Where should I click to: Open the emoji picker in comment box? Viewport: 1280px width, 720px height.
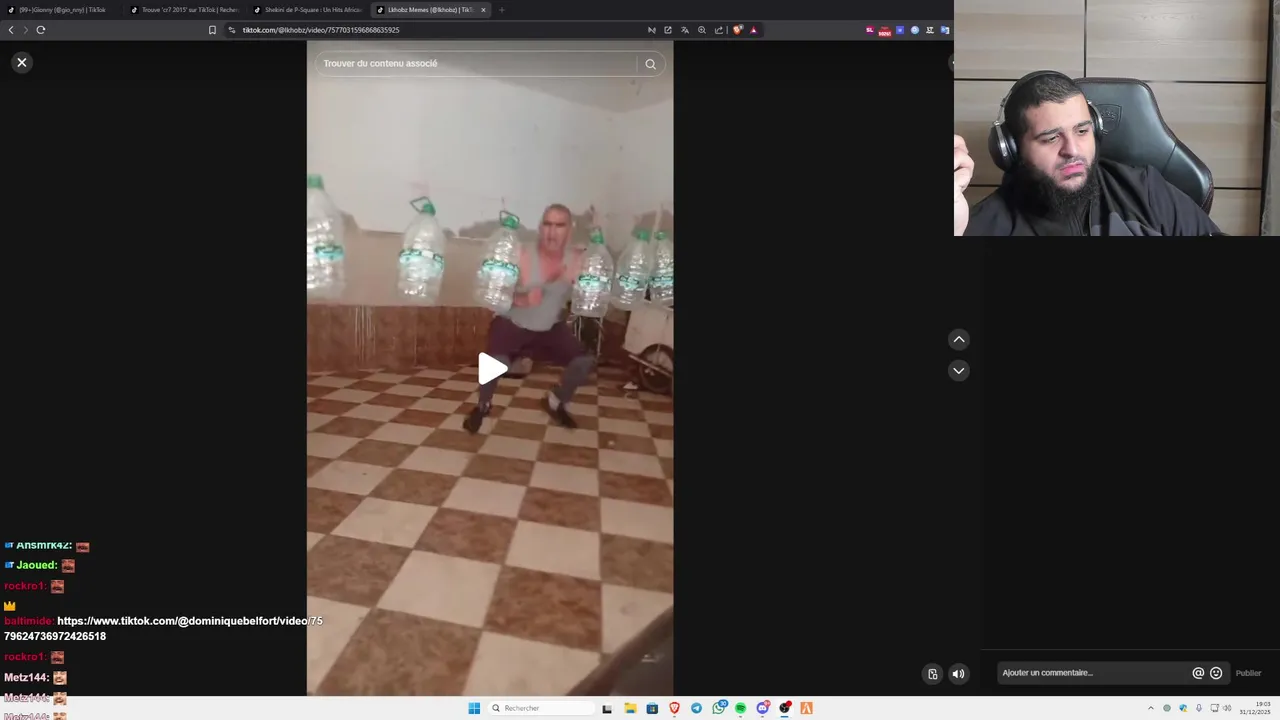pyautogui.click(x=1216, y=673)
